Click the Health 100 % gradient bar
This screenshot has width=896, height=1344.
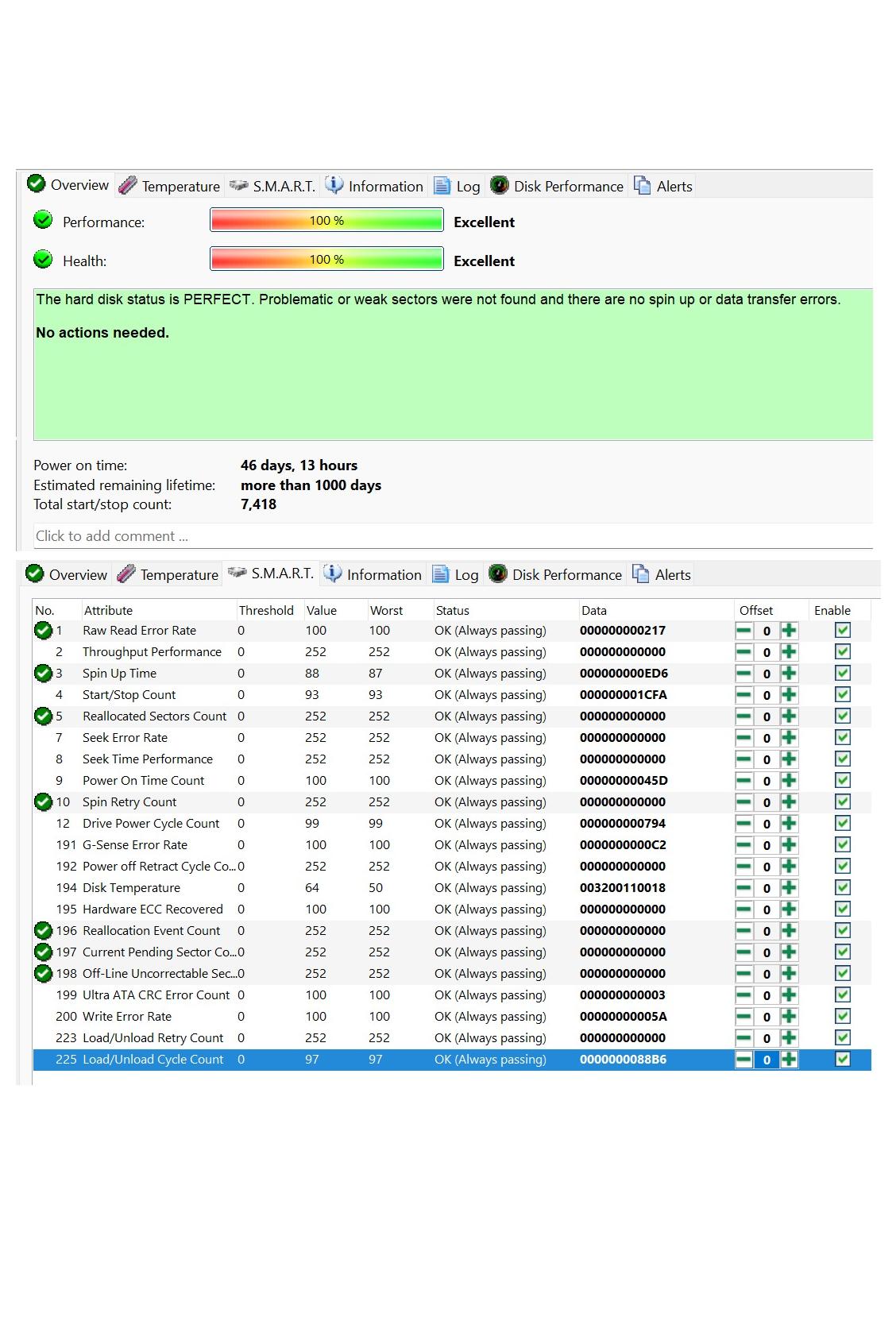point(326,259)
